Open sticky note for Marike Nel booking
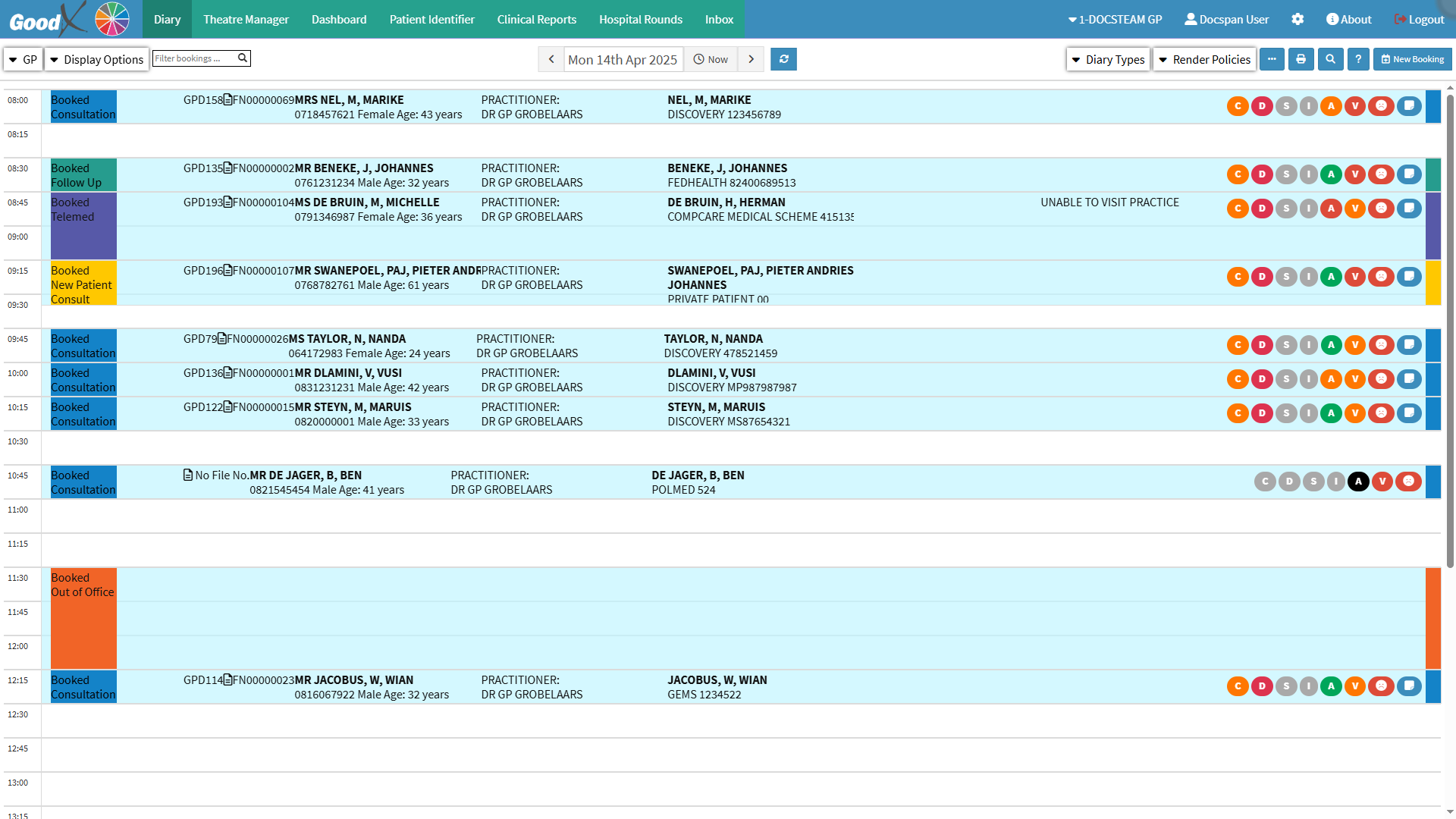Image resolution: width=1456 pixels, height=819 pixels. pos(1409,106)
